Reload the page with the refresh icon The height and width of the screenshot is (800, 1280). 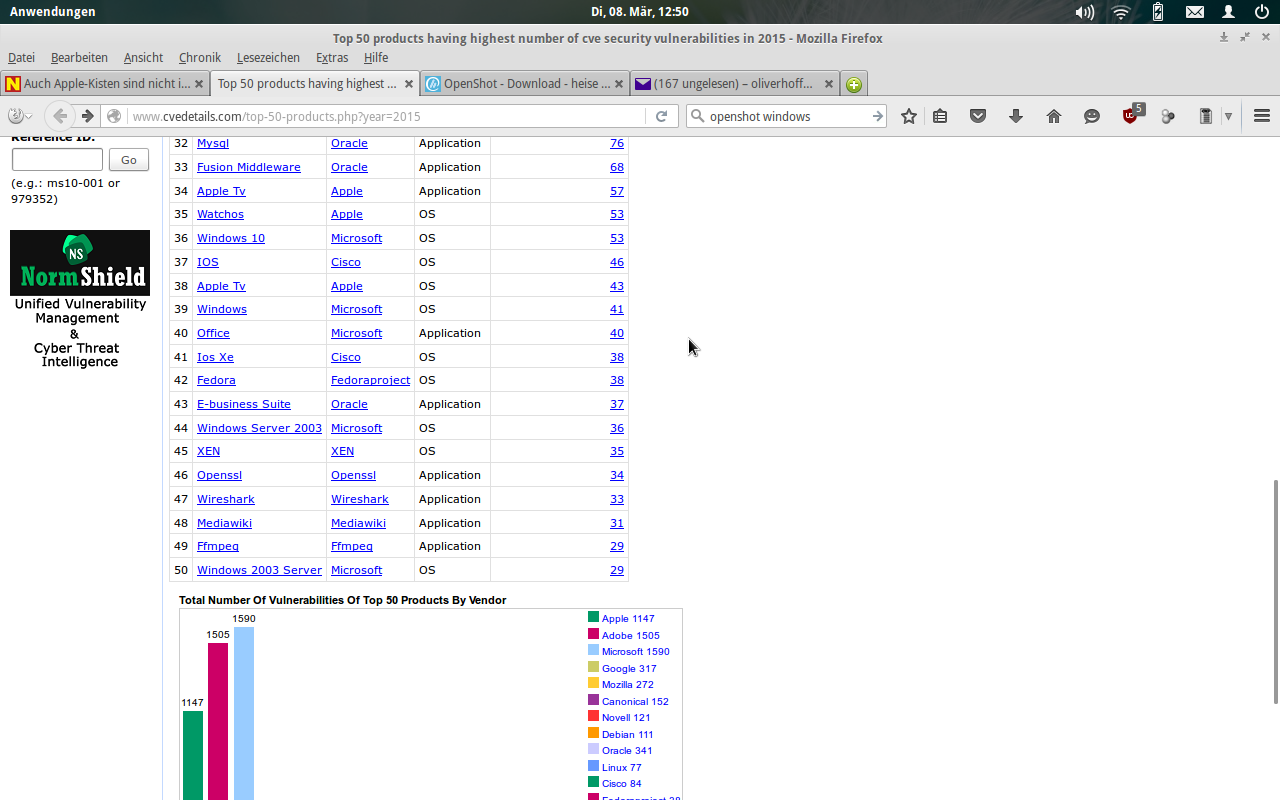[661, 116]
